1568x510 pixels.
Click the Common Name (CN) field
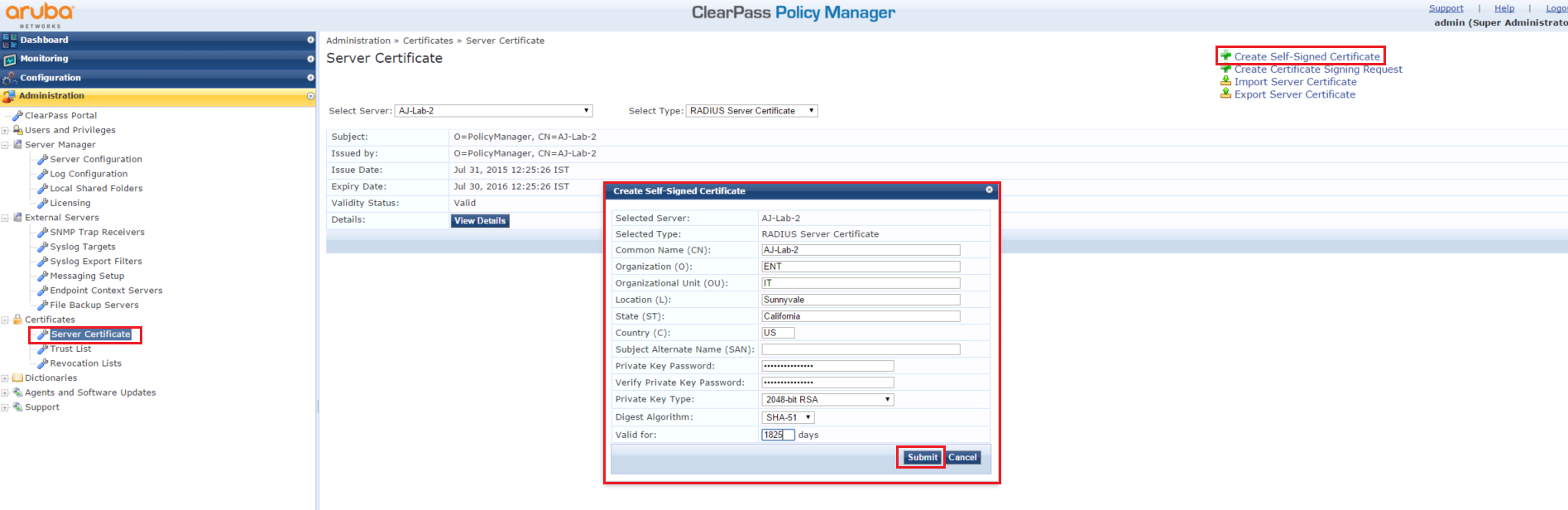point(861,250)
